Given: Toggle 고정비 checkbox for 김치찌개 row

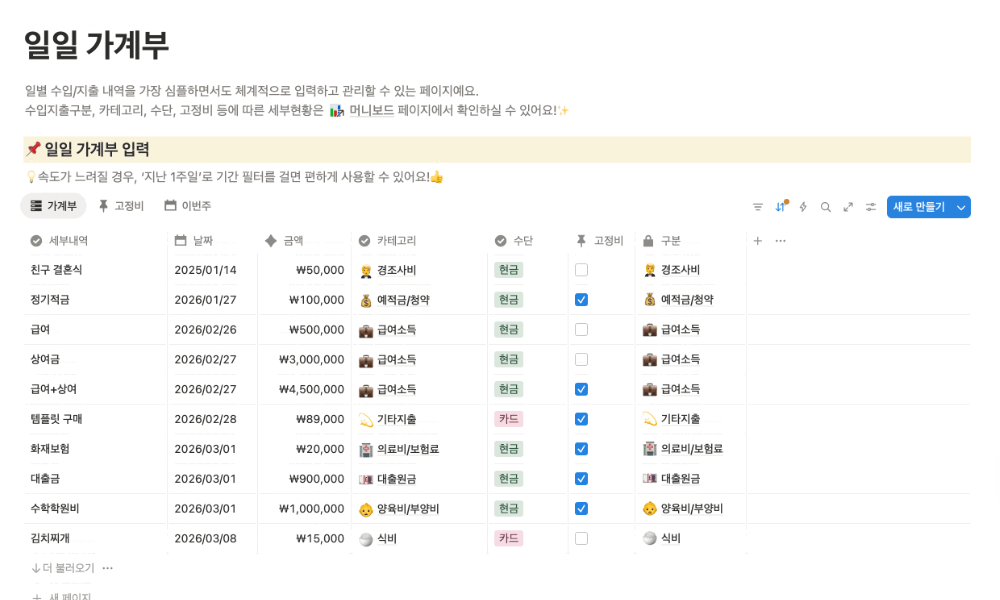Looking at the screenshot, I should pos(581,539).
